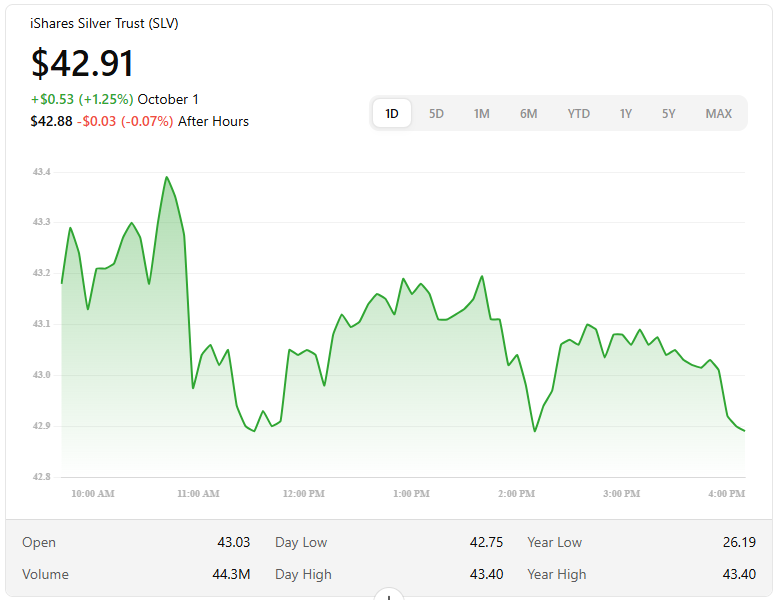This screenshot has width=777, height=600.
Task: Click the Day High label
Action: pyautogui.click(x=303, y=575)
